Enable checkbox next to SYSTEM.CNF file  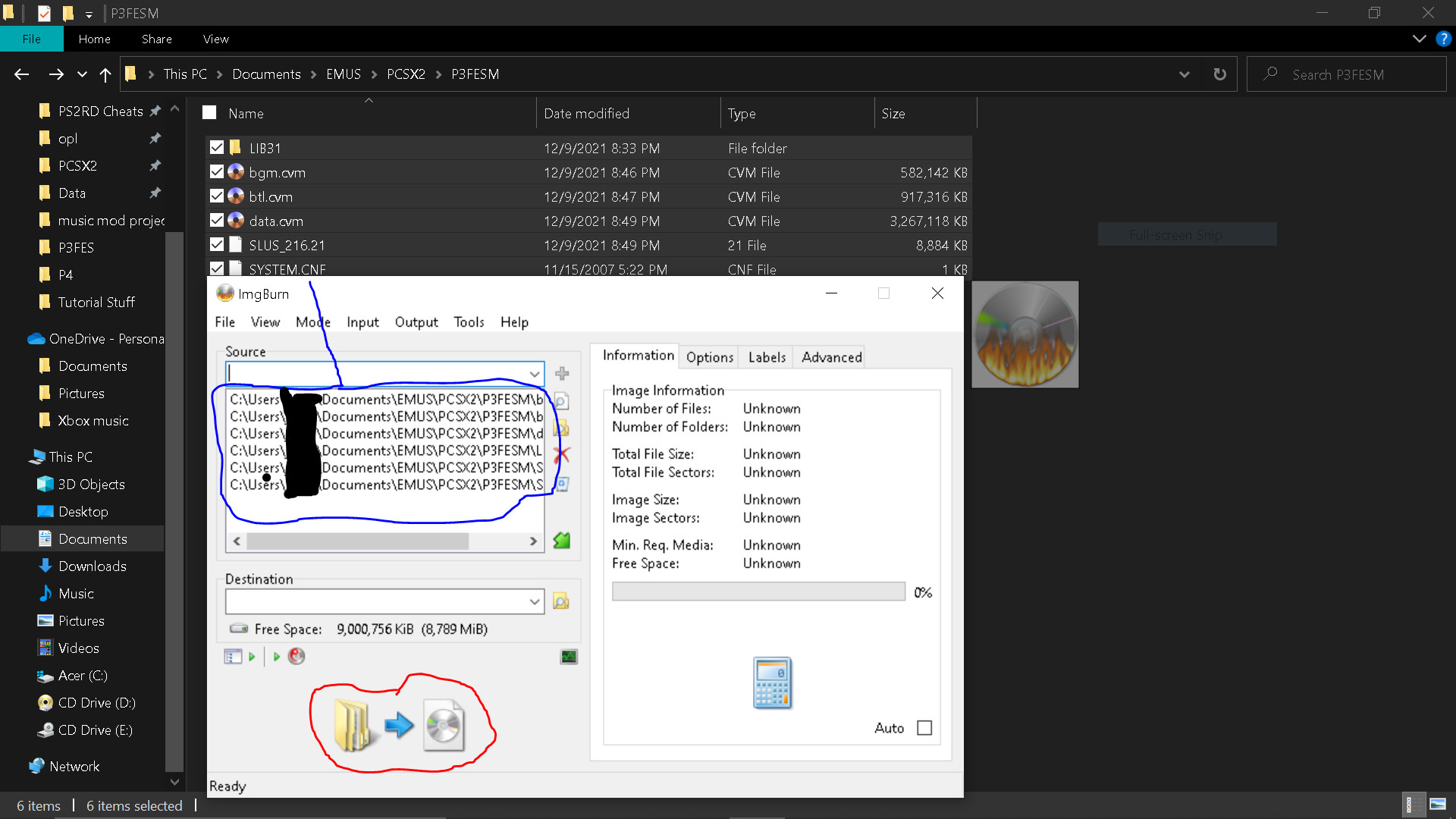pos(214,268)
